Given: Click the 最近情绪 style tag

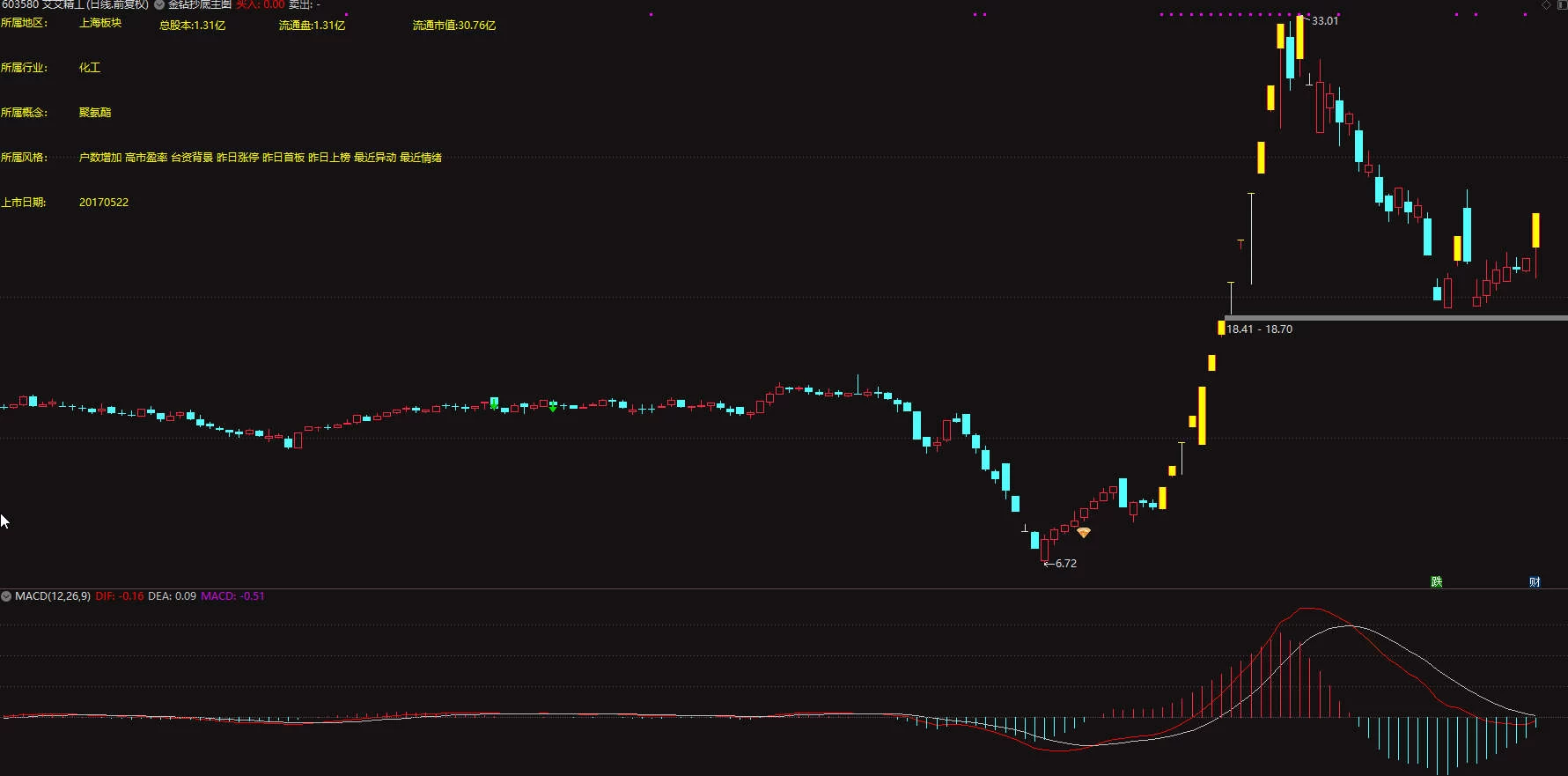Looking at the screenshot, I should 421,158.
